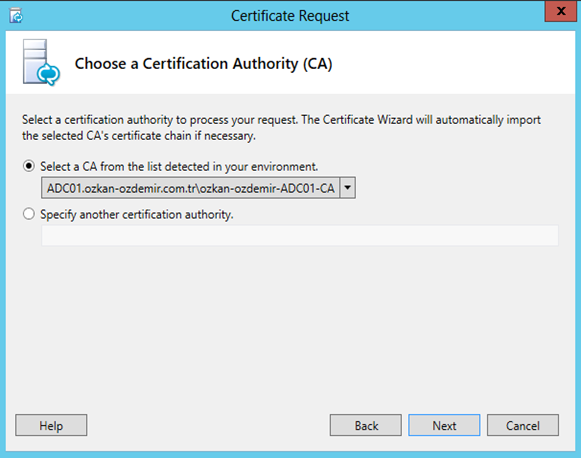This screenshot has height=458, width=581.
Task: Click the wizard description paragraph text
Action: pyautogui.click(x=281, y=128)
